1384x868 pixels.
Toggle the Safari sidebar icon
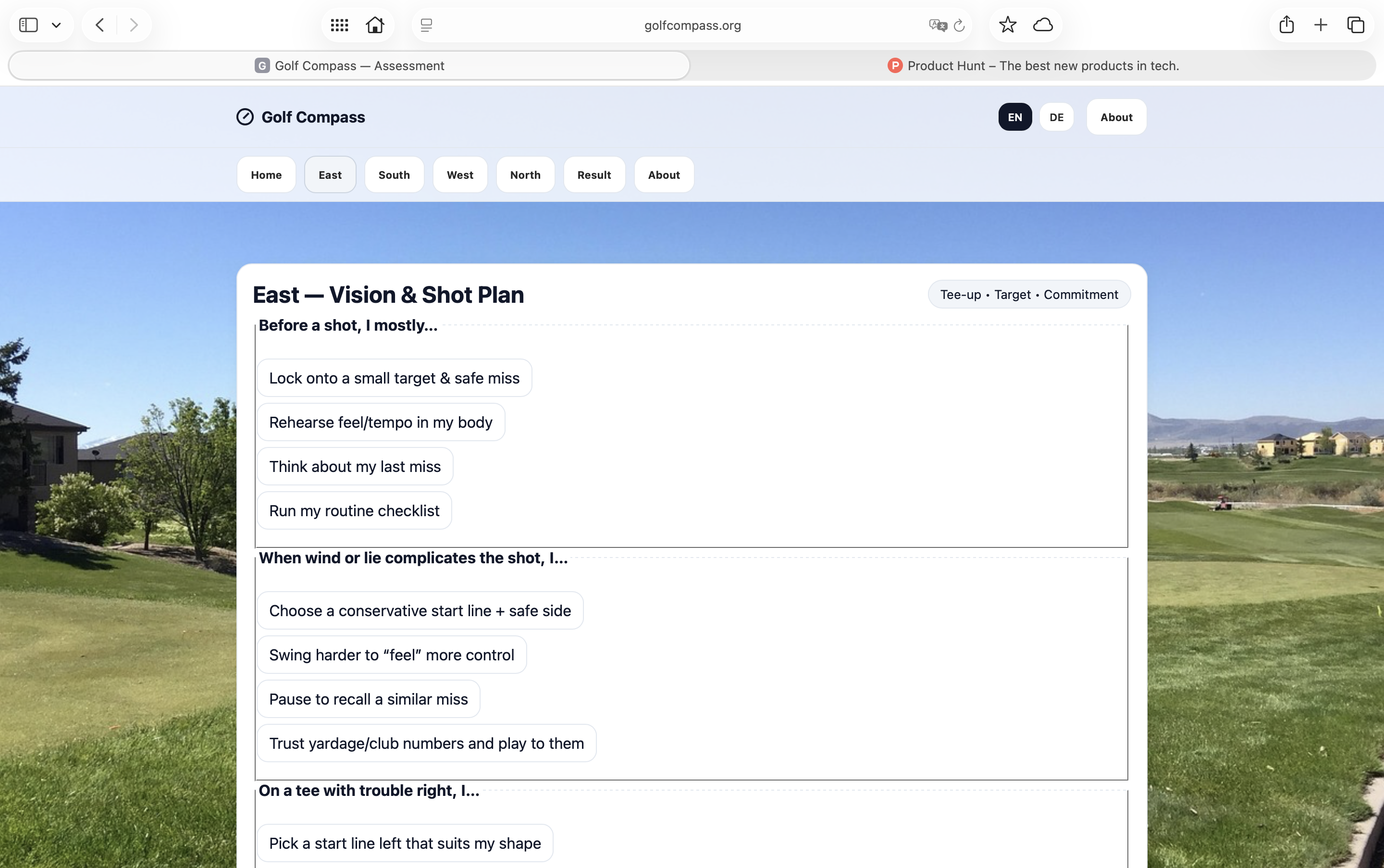(29, 25)
